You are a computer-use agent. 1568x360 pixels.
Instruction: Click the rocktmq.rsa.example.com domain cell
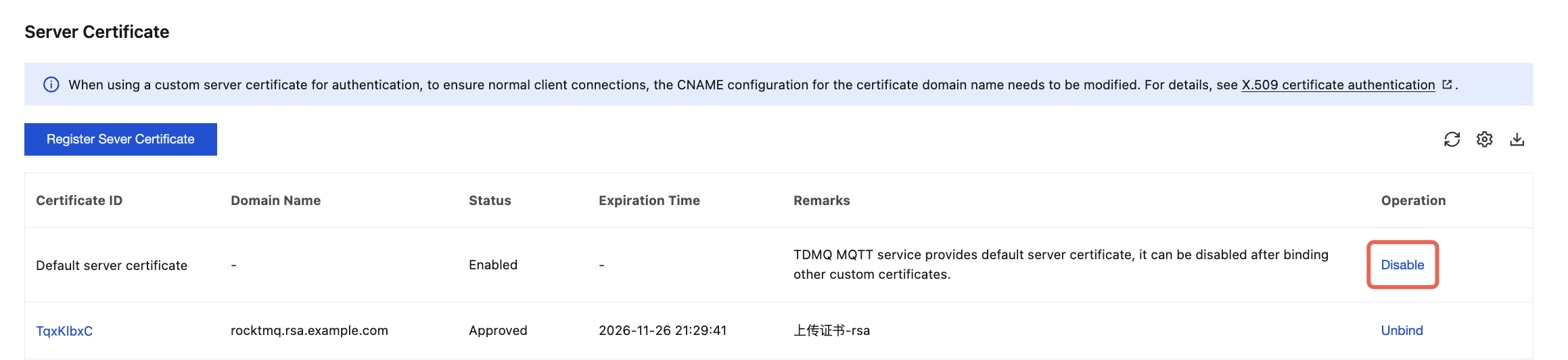309,330
